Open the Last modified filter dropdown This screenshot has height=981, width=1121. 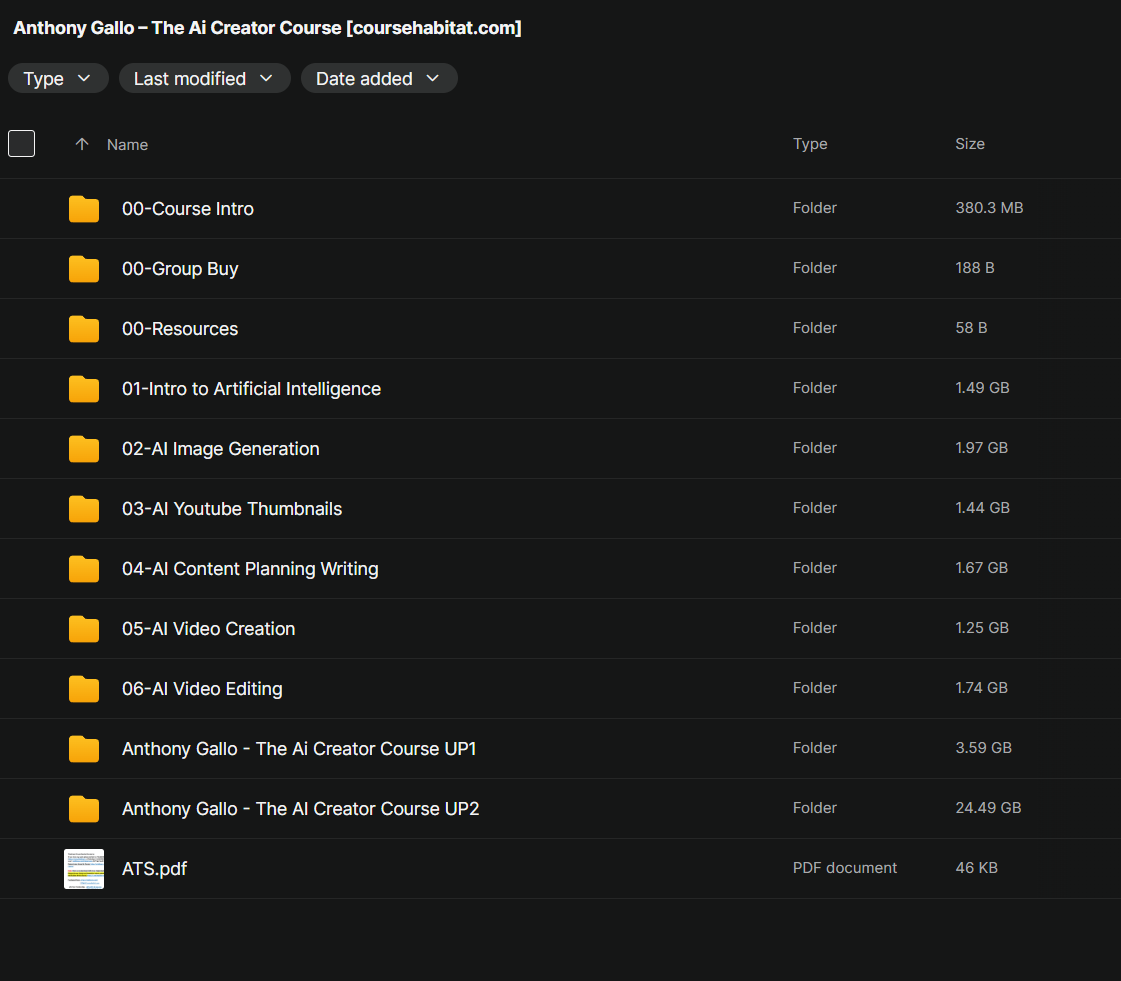pos(204,78)
